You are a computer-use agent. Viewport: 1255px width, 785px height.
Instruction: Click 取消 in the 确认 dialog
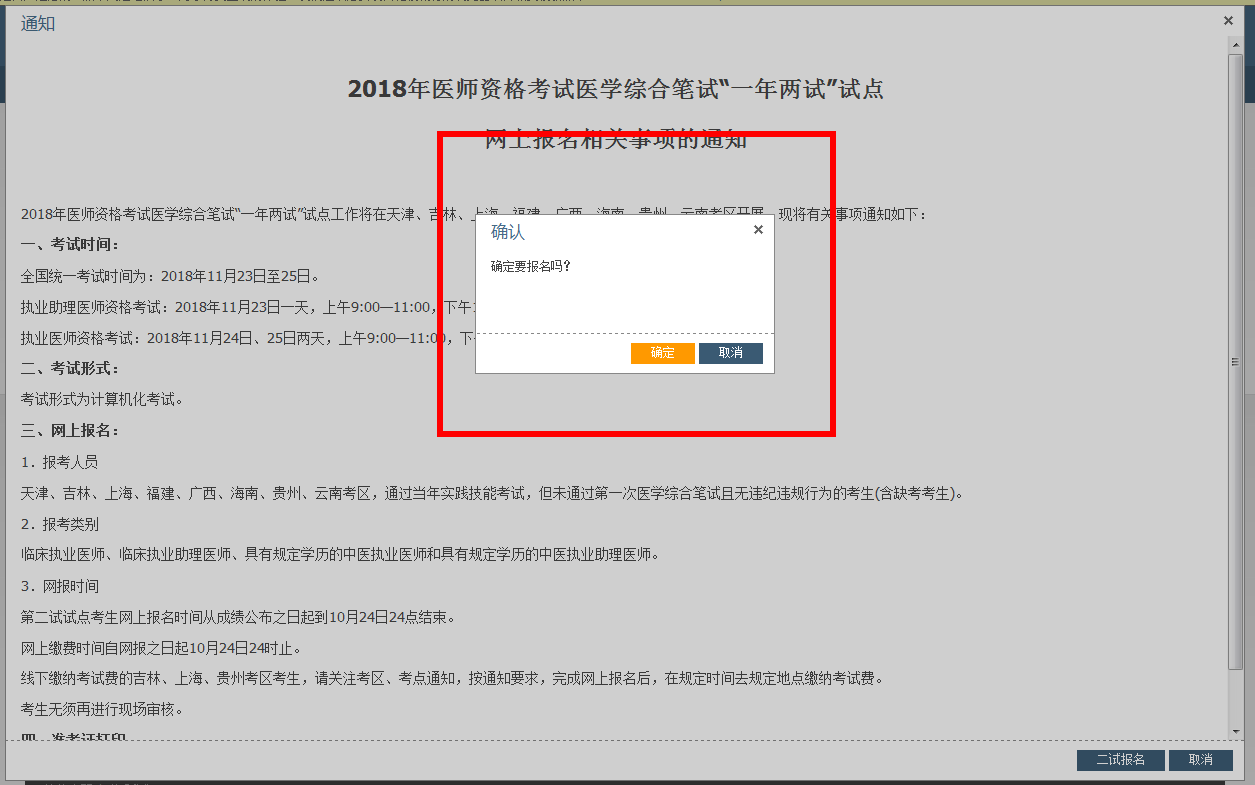[730, 353]
